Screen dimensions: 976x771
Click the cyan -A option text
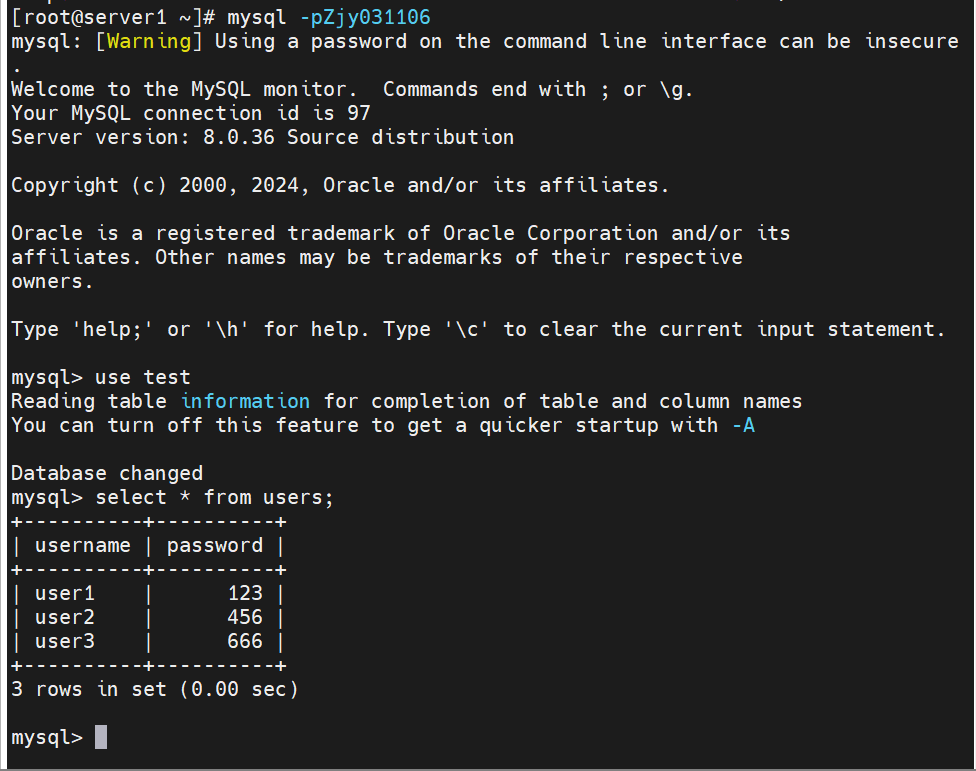pos(743,426)
